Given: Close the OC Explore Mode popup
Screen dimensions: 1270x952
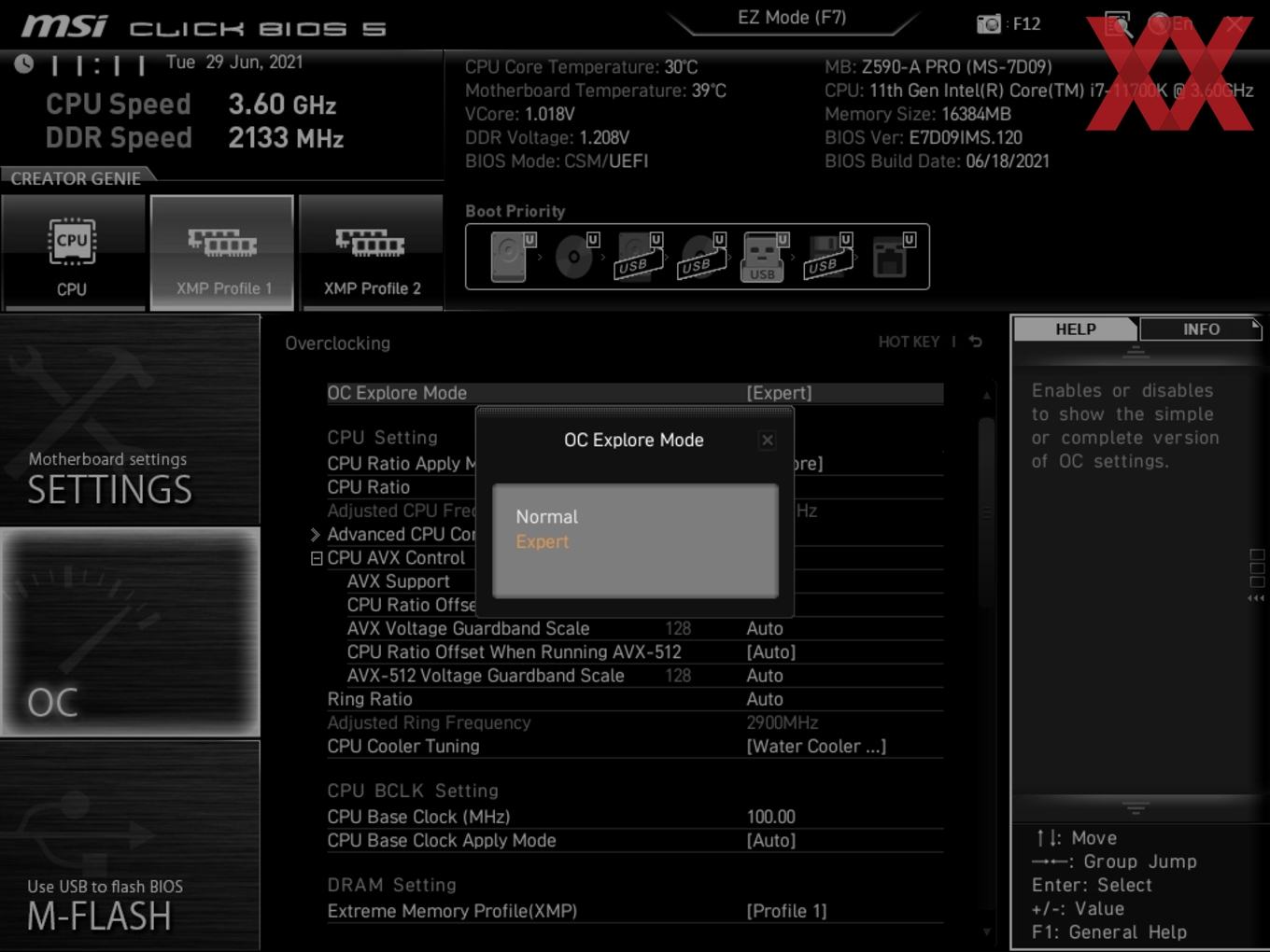Looking at the screenshot, I should (767, 440).
